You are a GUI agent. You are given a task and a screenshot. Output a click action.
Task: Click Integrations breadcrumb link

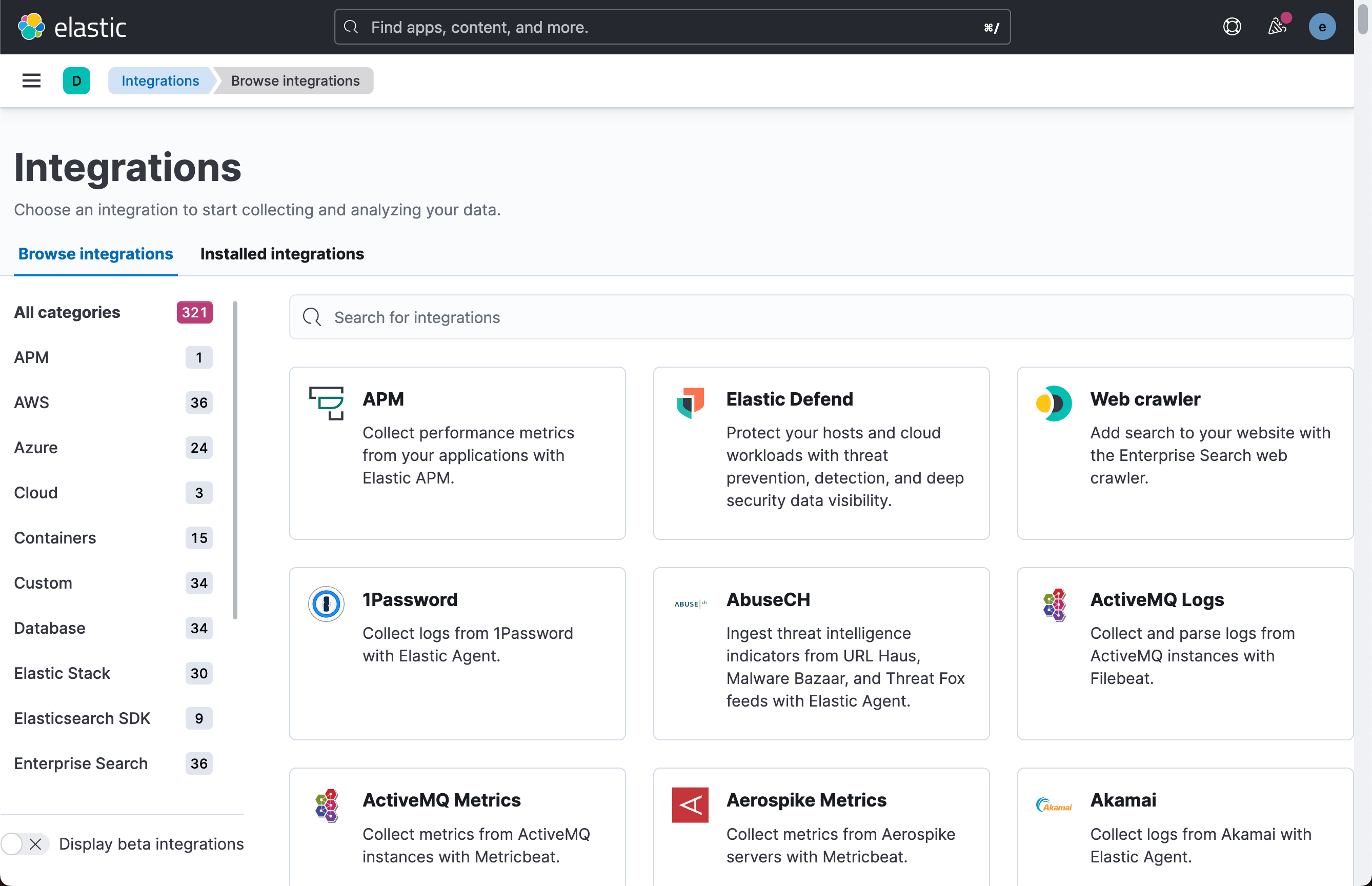160,80
